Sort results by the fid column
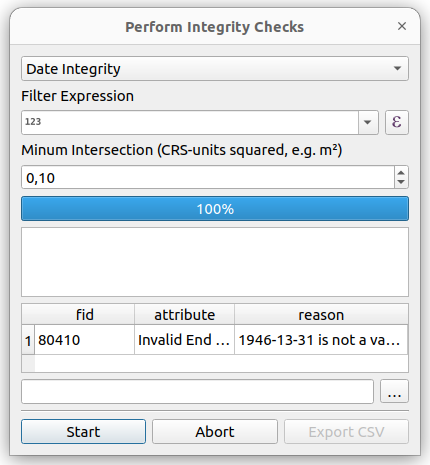 [85, 314]
